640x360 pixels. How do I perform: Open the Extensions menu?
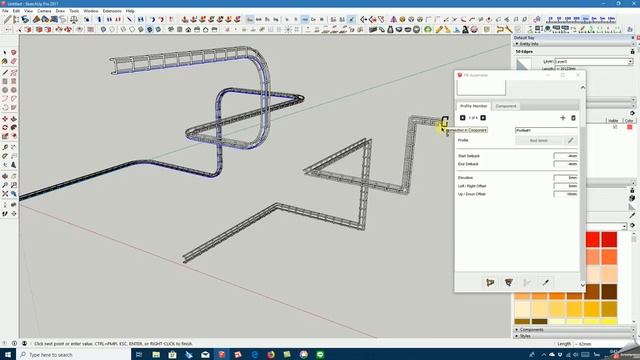click(112, 11)
